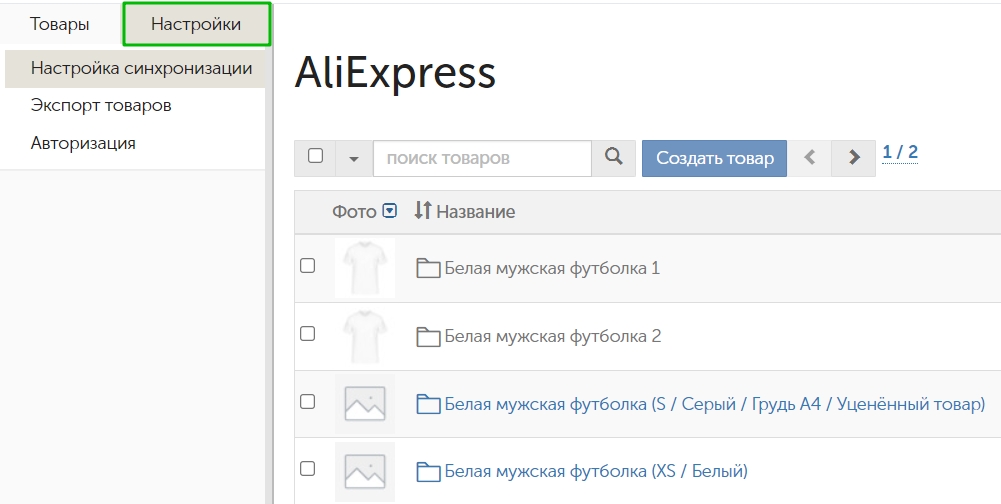Open the Настройки tab
This screenshot has height=504, width=1001.
coord(197,24)
